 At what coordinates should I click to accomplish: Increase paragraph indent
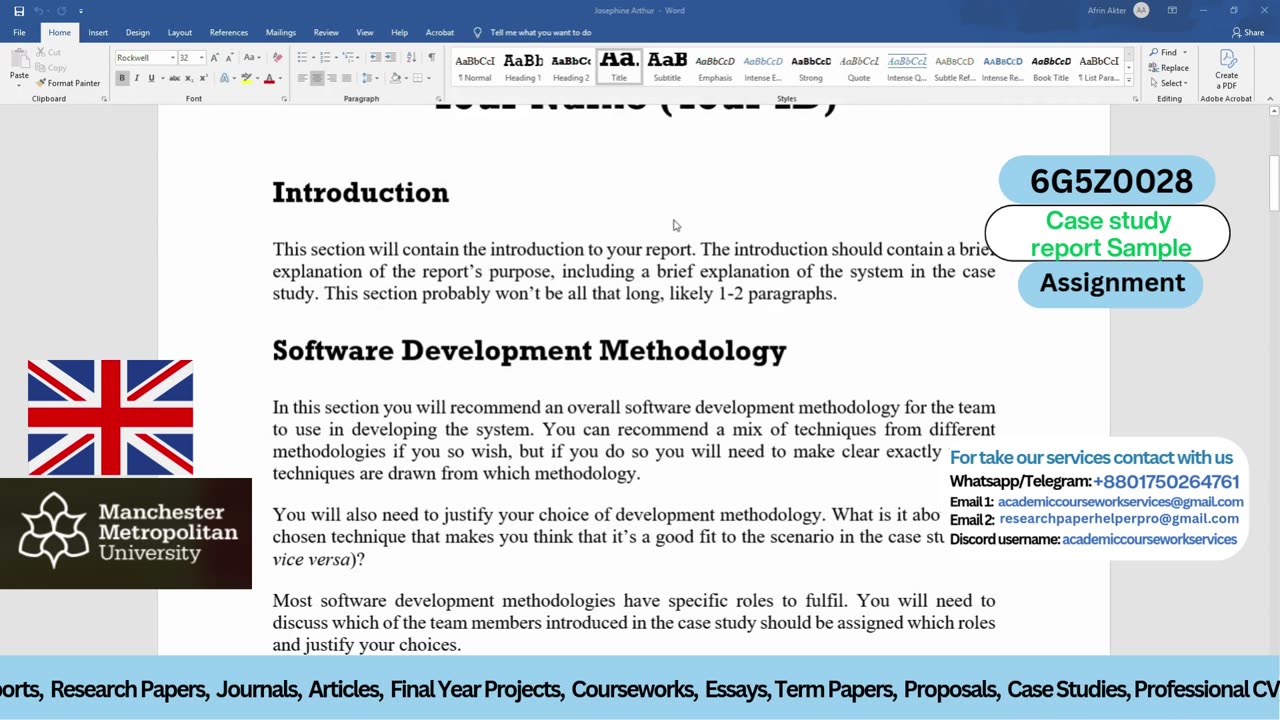(390, 58)
